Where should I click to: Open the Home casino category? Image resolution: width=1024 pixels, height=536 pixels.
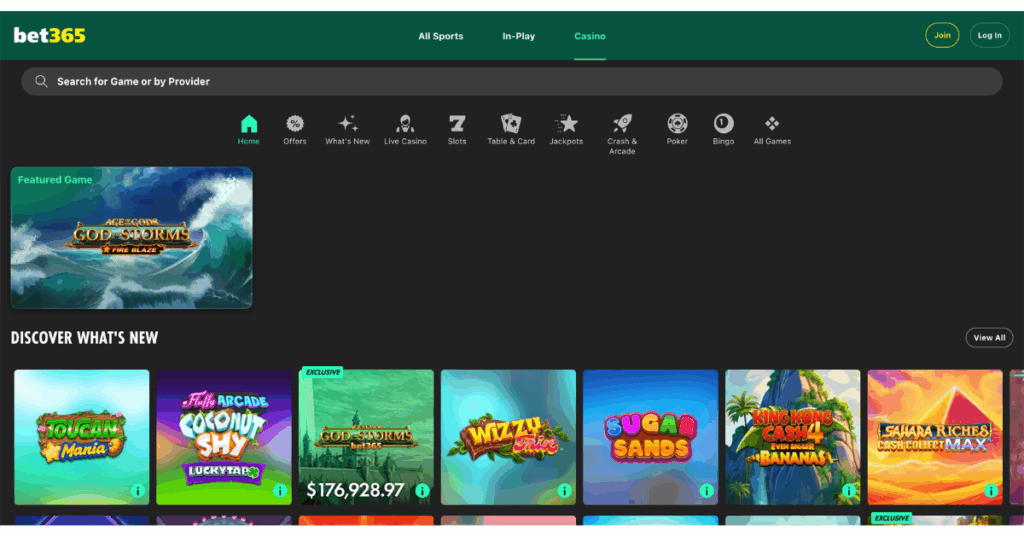[x=249, y=130]
